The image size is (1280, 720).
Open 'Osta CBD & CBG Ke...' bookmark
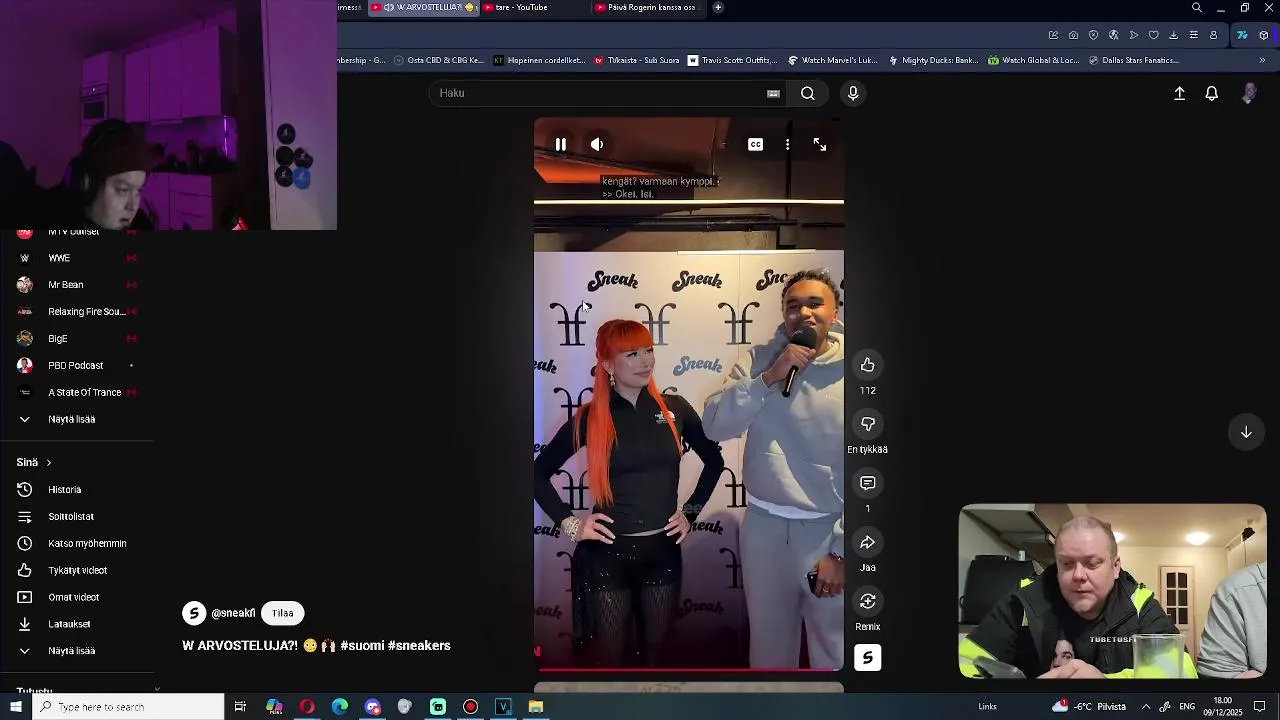click(x=439, y=60)
